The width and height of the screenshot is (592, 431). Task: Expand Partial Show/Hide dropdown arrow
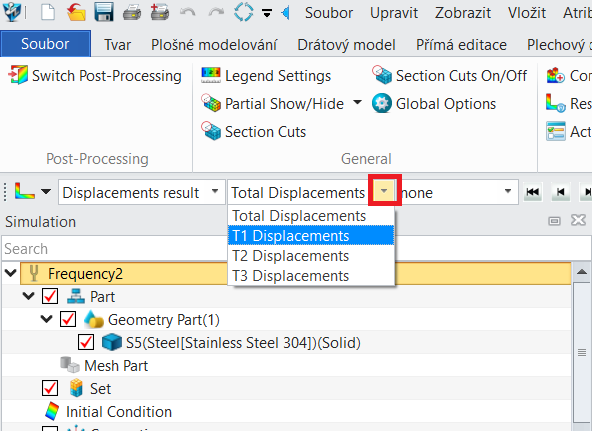coord(357,103)
